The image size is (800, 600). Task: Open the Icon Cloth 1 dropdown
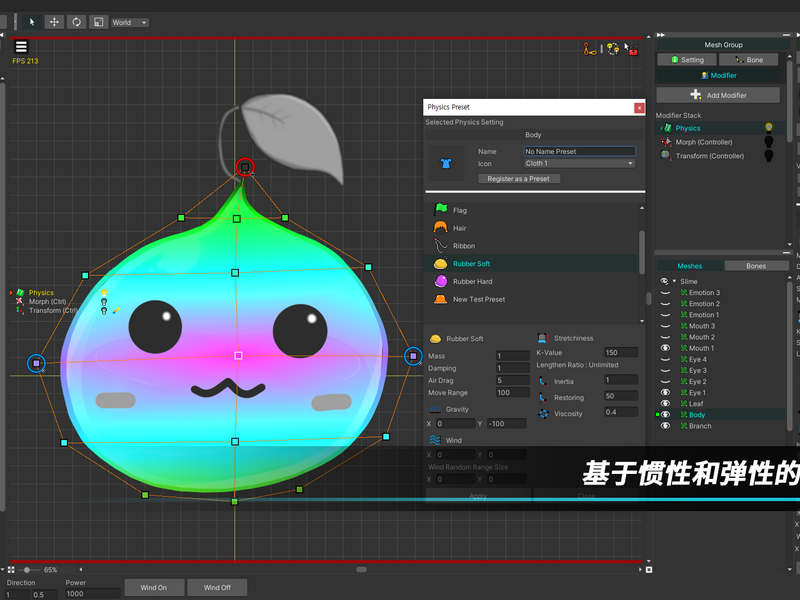[x=580, y=163]
